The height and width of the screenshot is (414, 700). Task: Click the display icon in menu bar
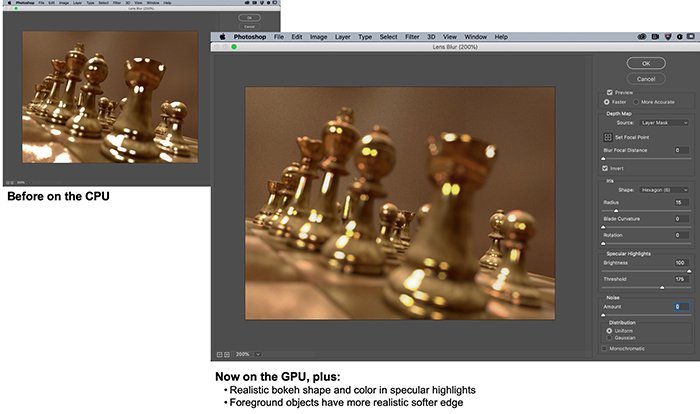690,37
